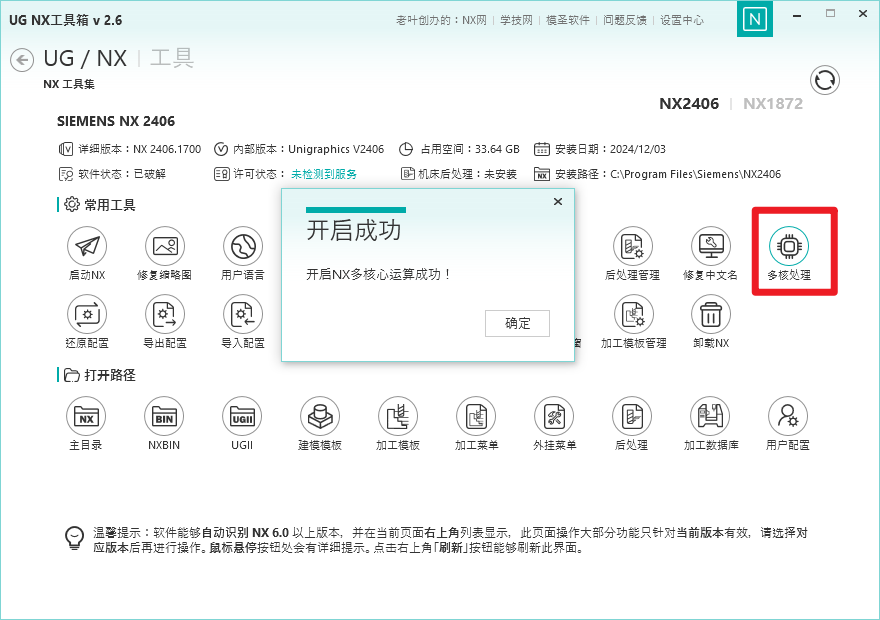The width and height of the screenshot is (880, 620).
Task: Click the 还原配置 restore config icon
Action: (87, 314)
